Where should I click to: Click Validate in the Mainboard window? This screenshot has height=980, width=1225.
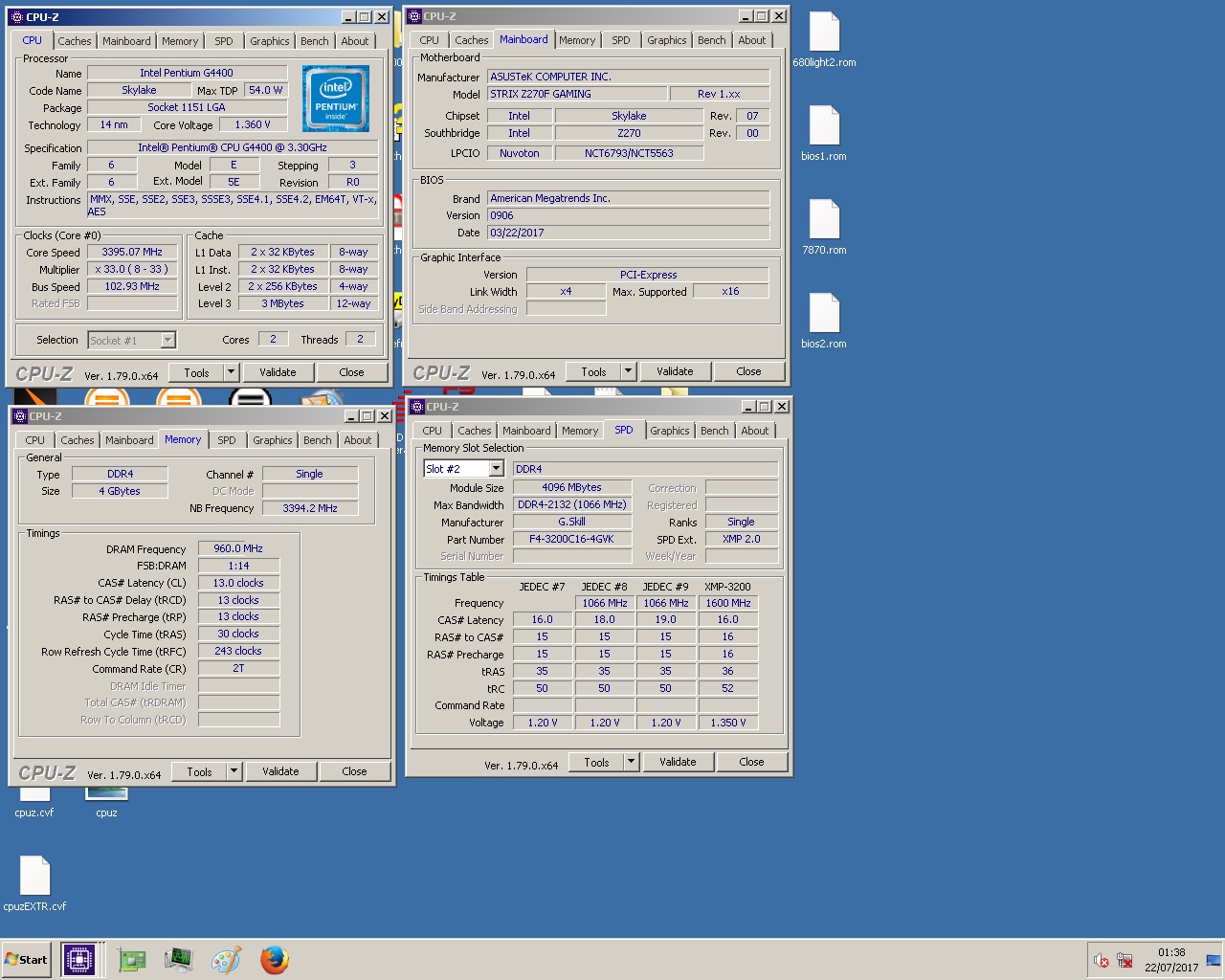676,371
